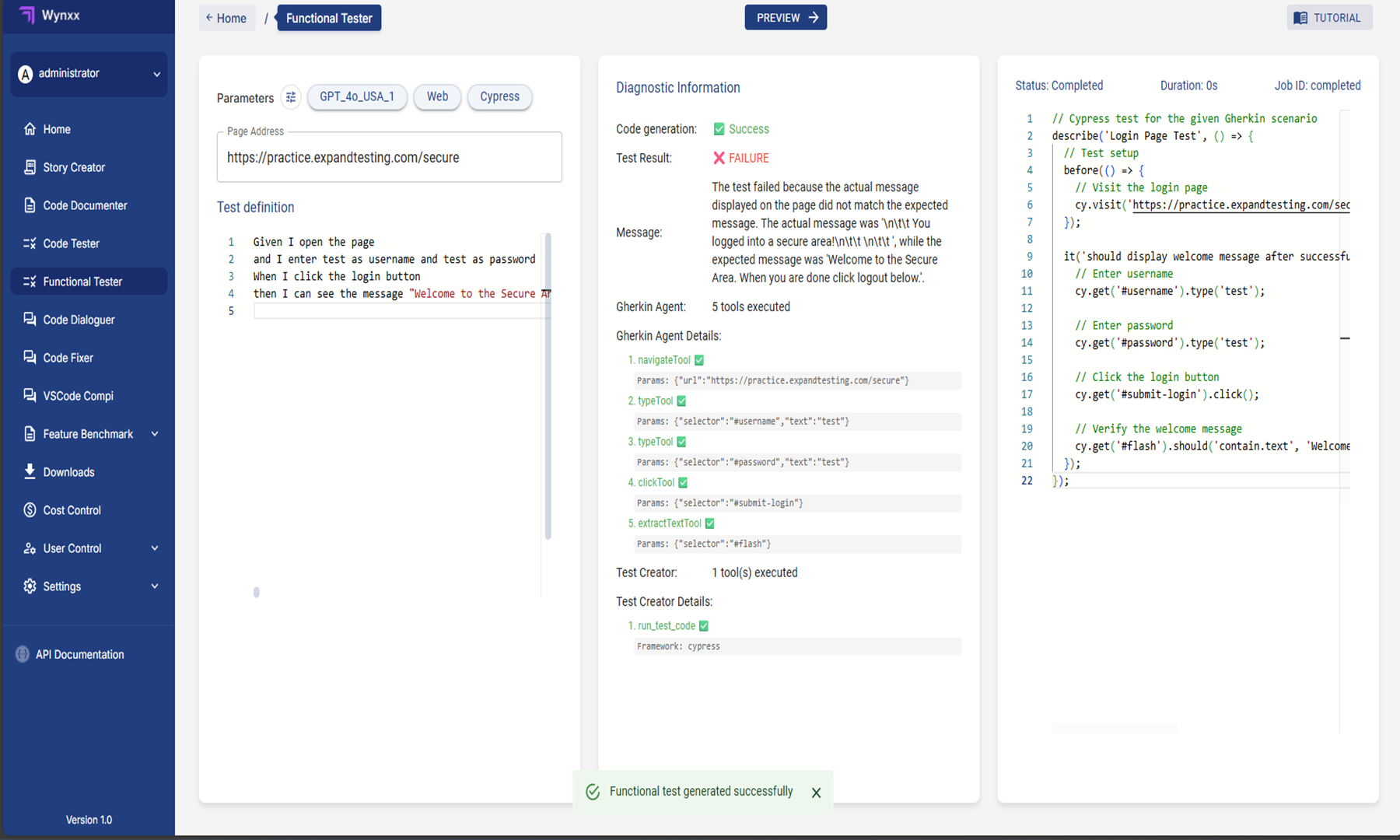
Task: Click the run_test_code checkmark box
Action: pyautogui.click(x=704, y=625)
